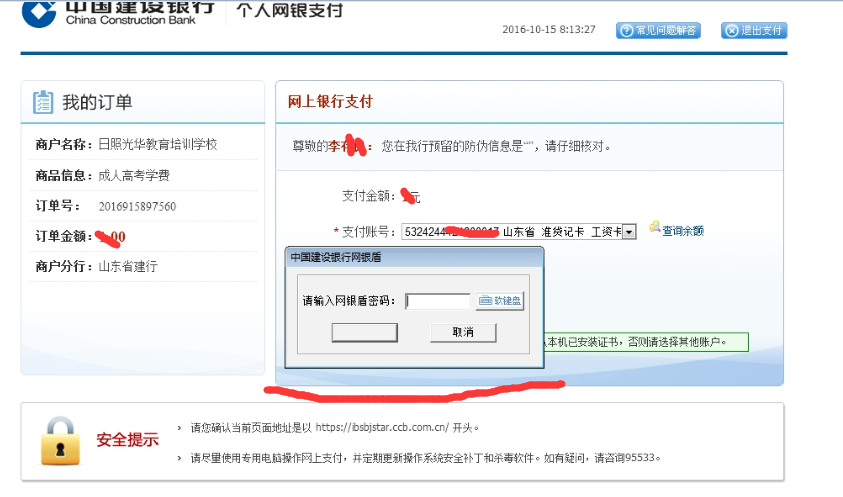This screenshot has height=497, width=843.
Task: Click 成人高考学费 product info
Action: (x=134, y=175)
